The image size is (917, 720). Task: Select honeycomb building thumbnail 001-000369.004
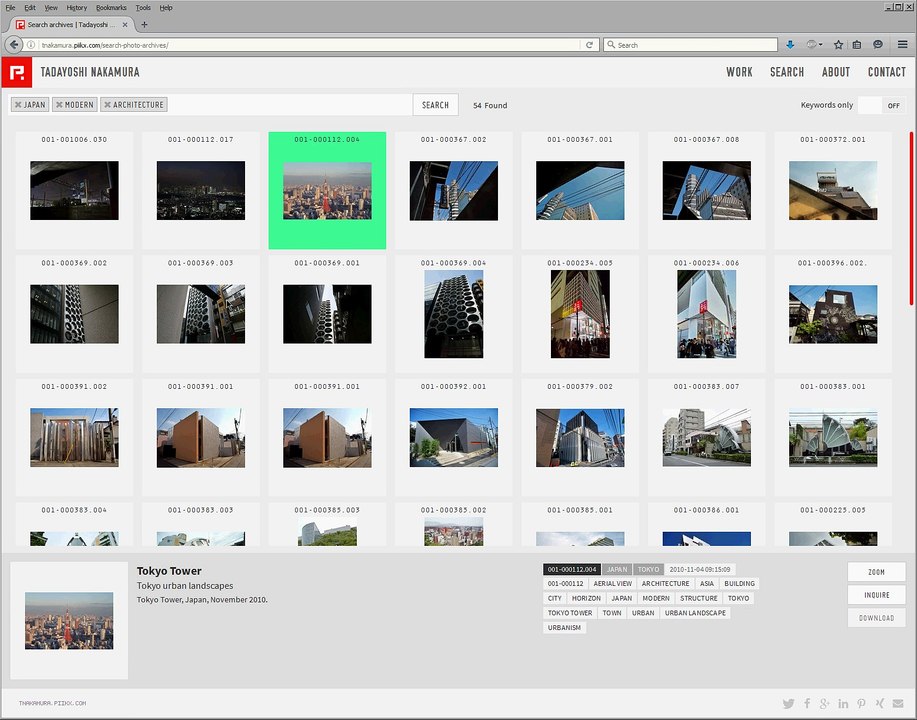point(454,314)
